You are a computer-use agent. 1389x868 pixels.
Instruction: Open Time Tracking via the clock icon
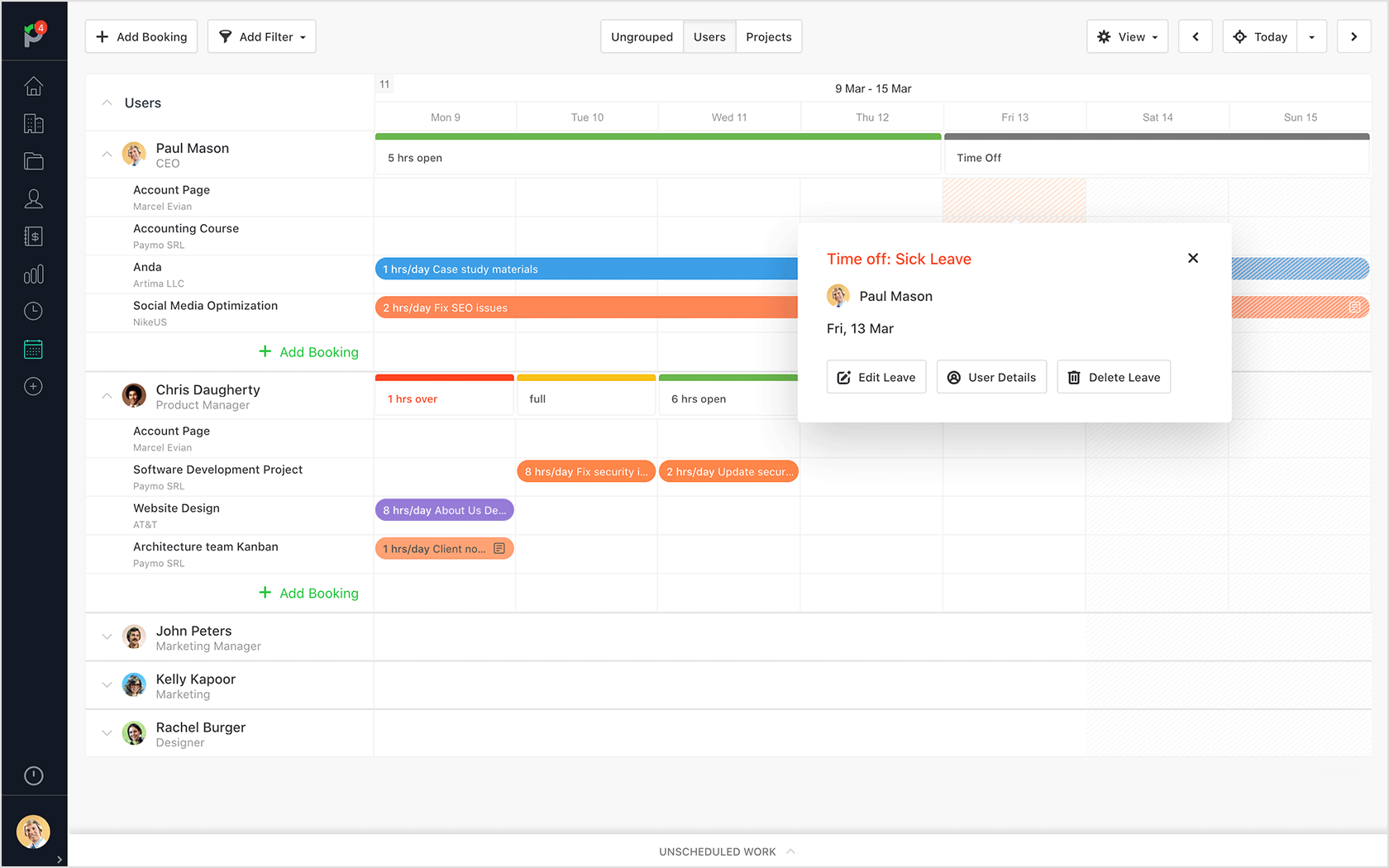coord(33,311)
